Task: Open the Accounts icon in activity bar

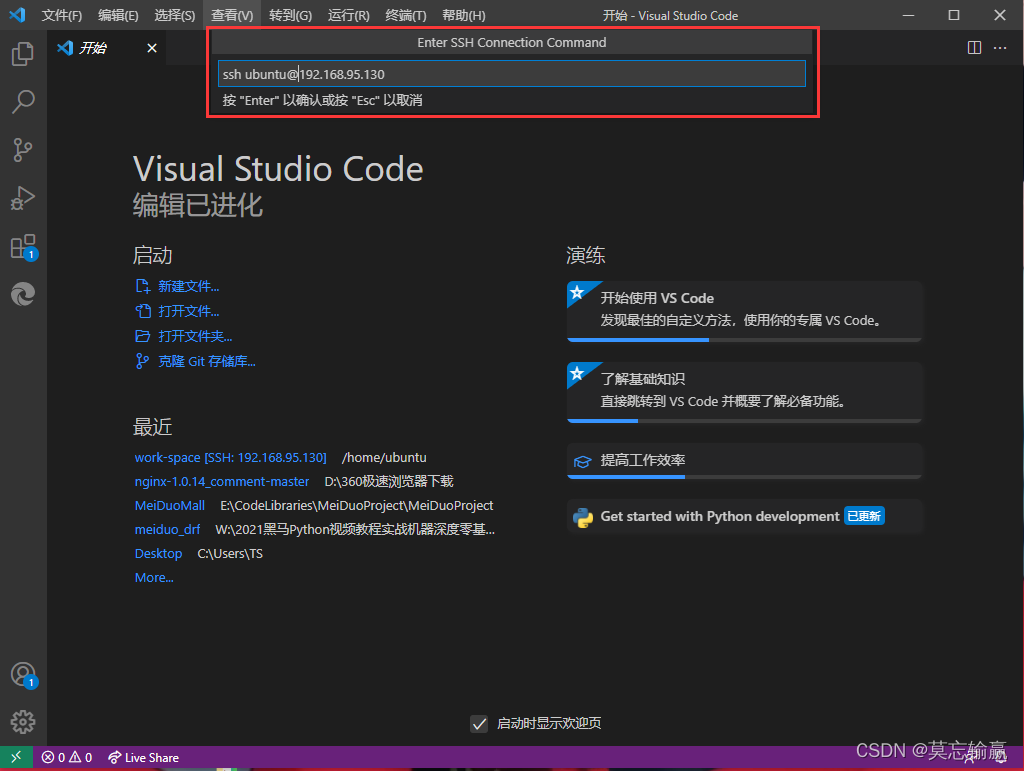Action: click(x=24, y=675)
